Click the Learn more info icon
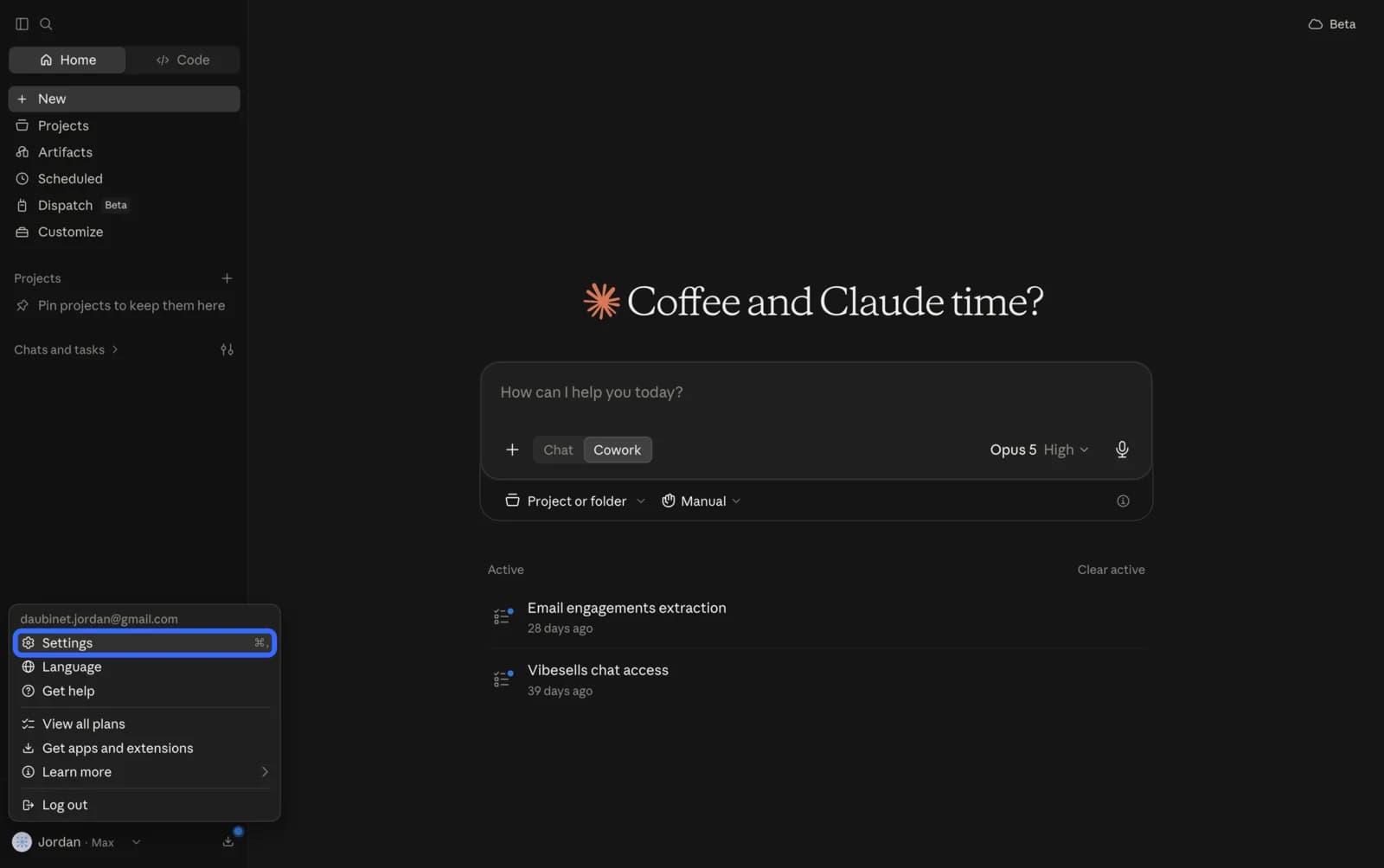This screenshot has height=868, width=1384. [x=29, y=773]
